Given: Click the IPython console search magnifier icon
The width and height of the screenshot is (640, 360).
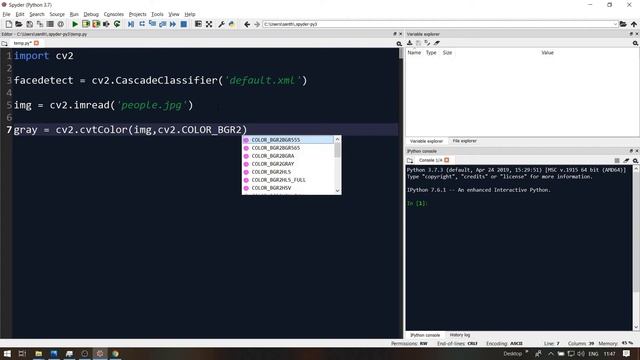Looking at the screenshot, I should pyautogui.click(x=635, y=160).
